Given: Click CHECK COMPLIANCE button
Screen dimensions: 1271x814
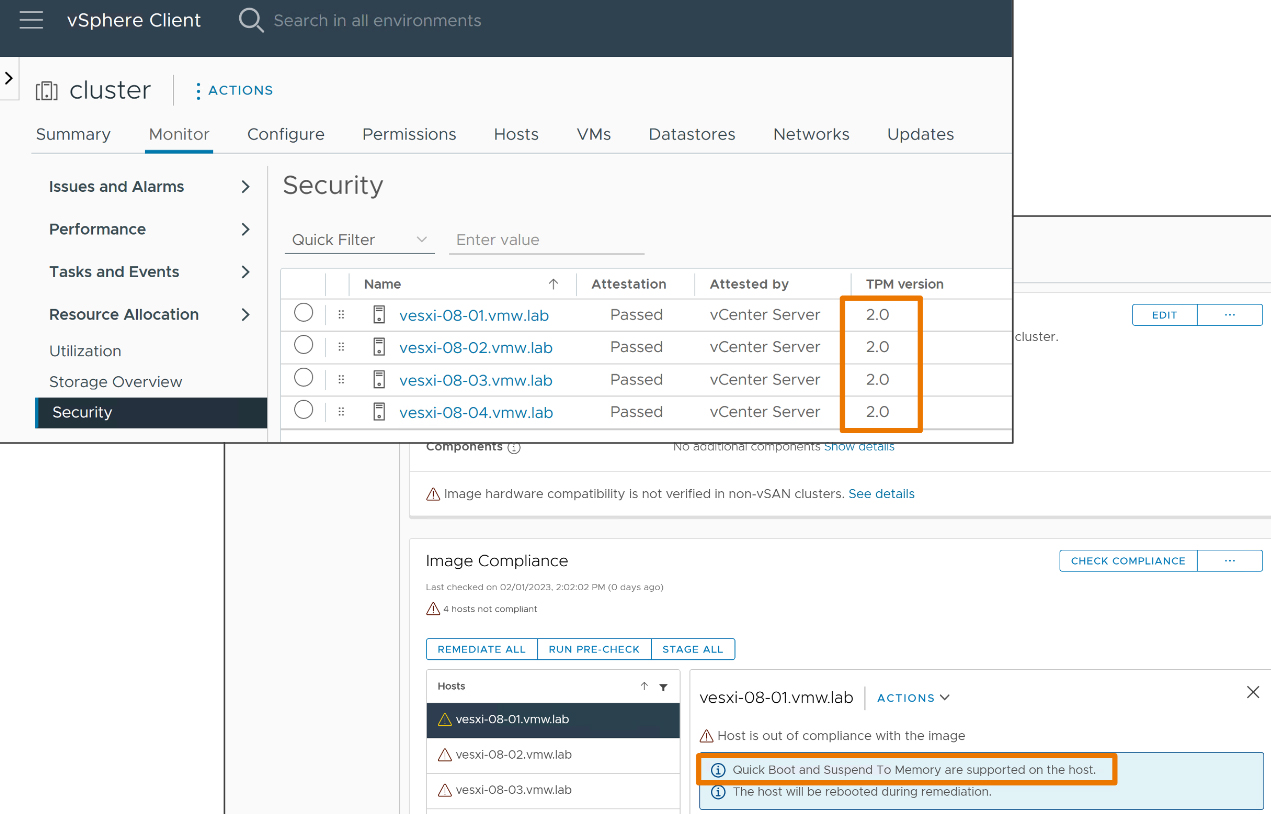Looking at the screenshot, I should [1128, 561].
